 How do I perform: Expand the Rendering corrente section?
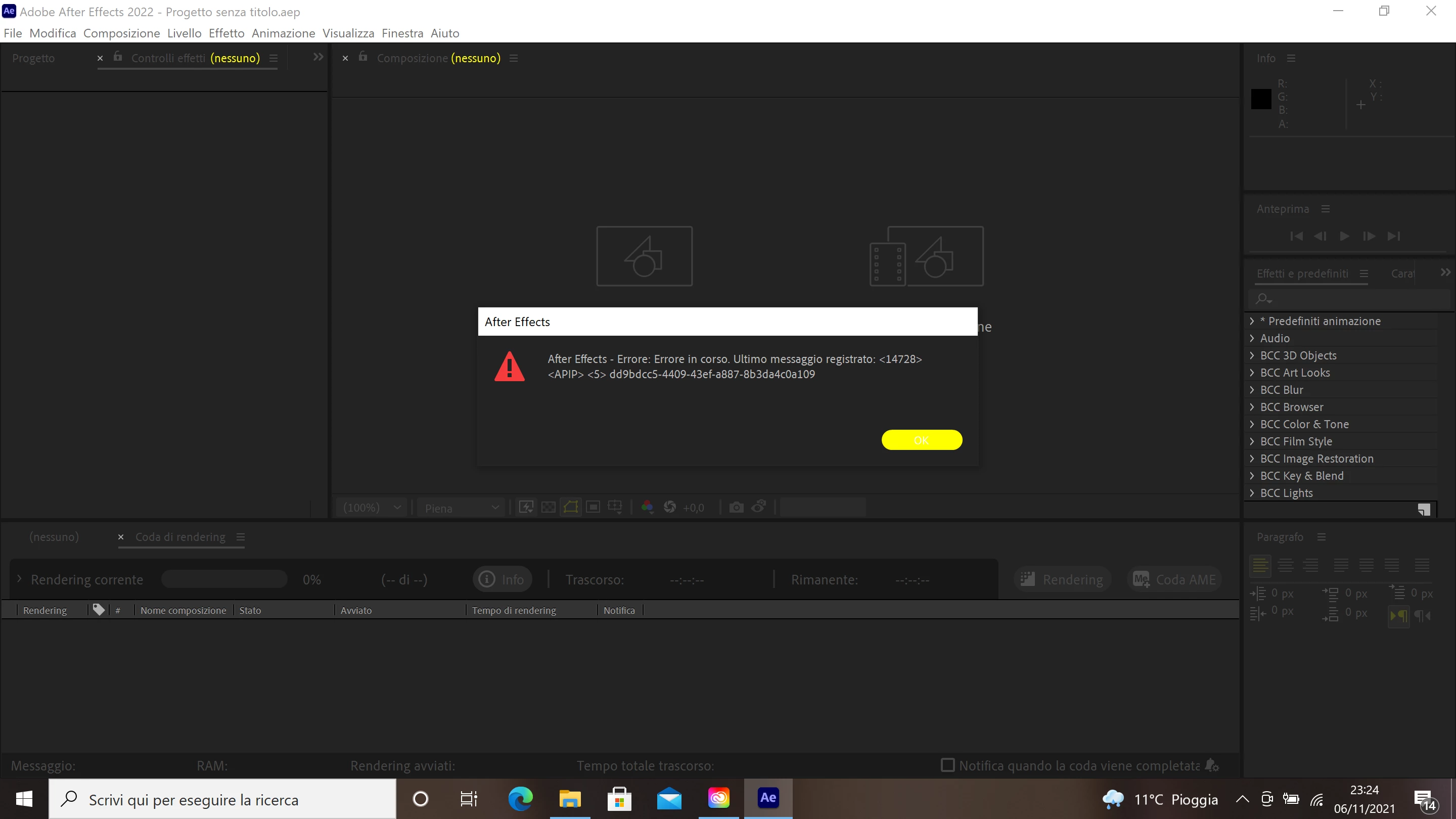tap(19, 579)
